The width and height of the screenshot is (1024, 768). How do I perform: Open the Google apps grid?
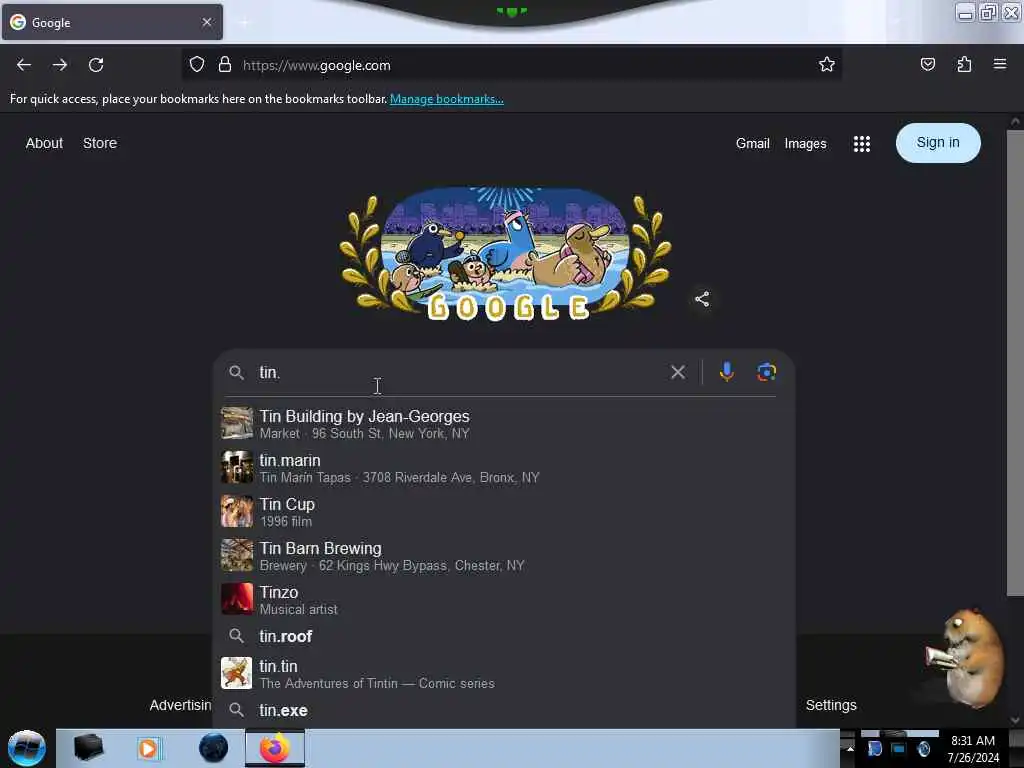(861, 144)
